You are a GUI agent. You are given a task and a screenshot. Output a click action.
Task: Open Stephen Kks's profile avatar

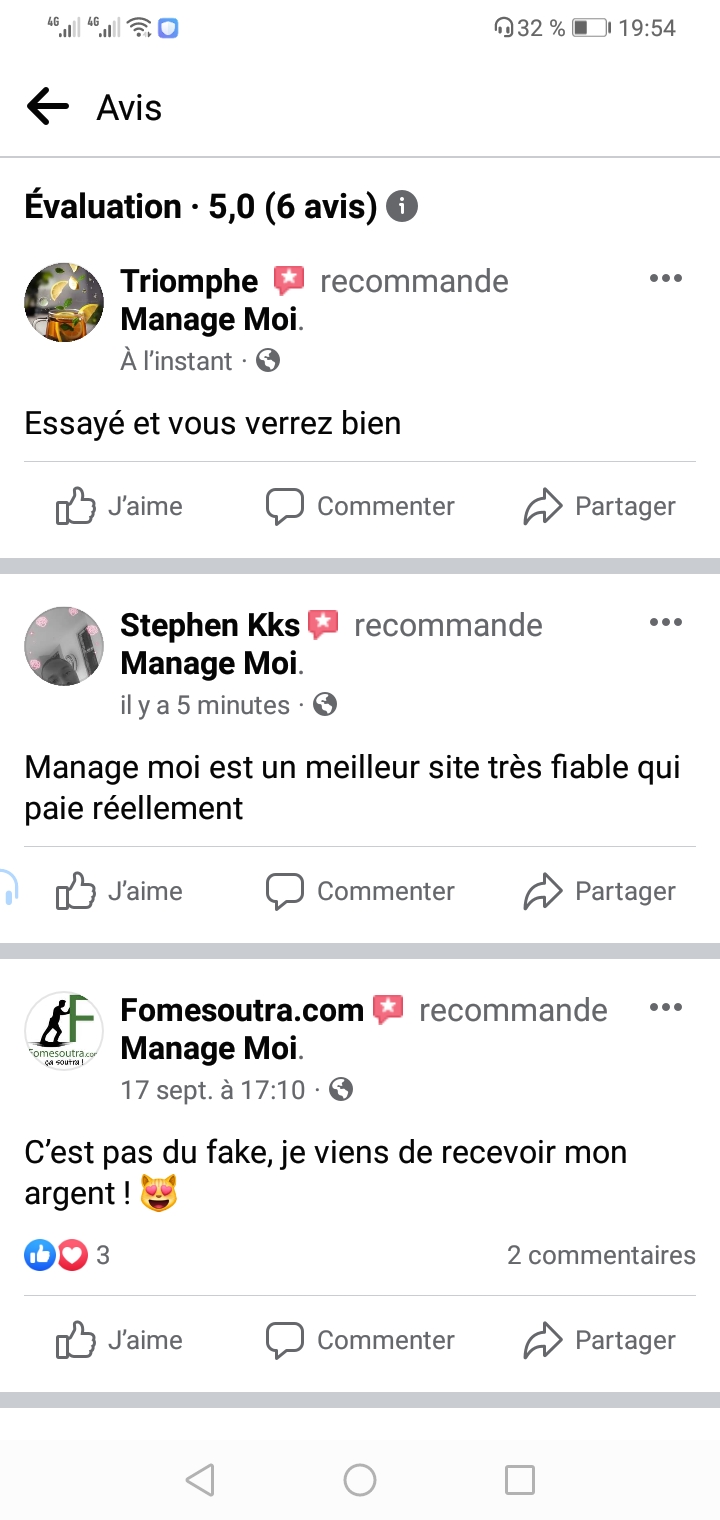pos(64,646)
